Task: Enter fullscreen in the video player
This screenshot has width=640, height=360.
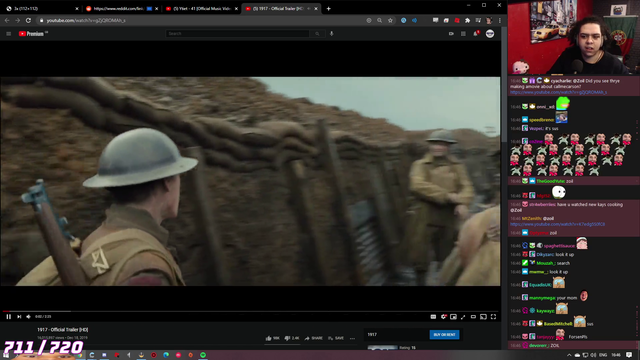Action: (x=493, y=317)
